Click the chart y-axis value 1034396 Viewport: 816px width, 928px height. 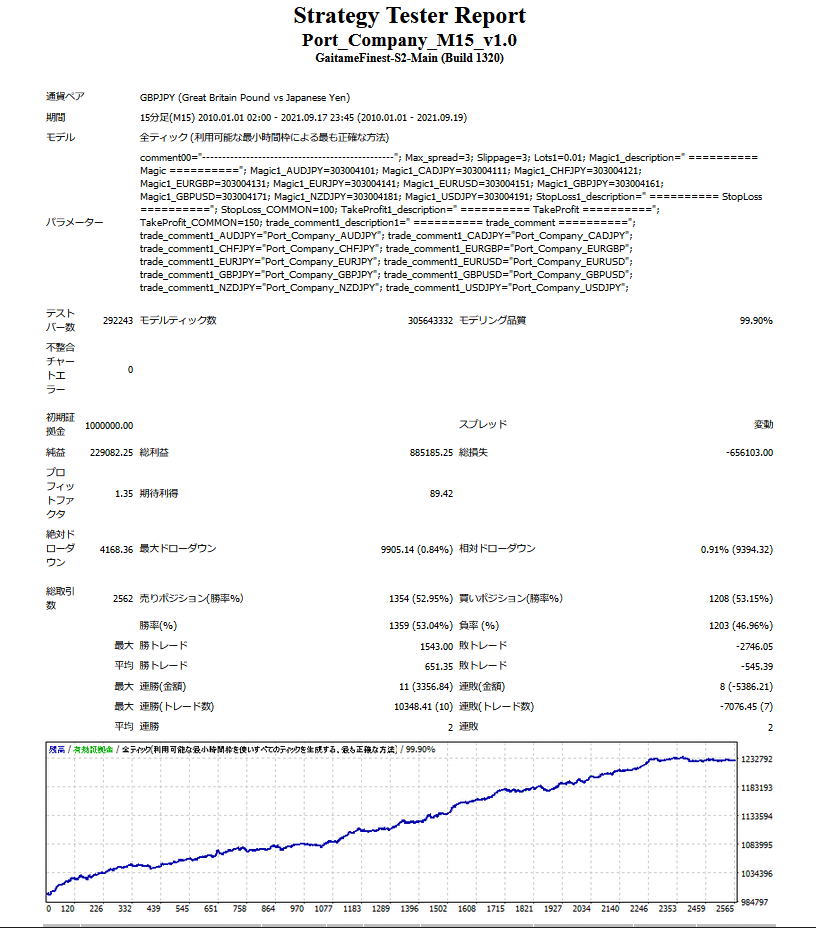pyautogui.click(x=757, y=874)
